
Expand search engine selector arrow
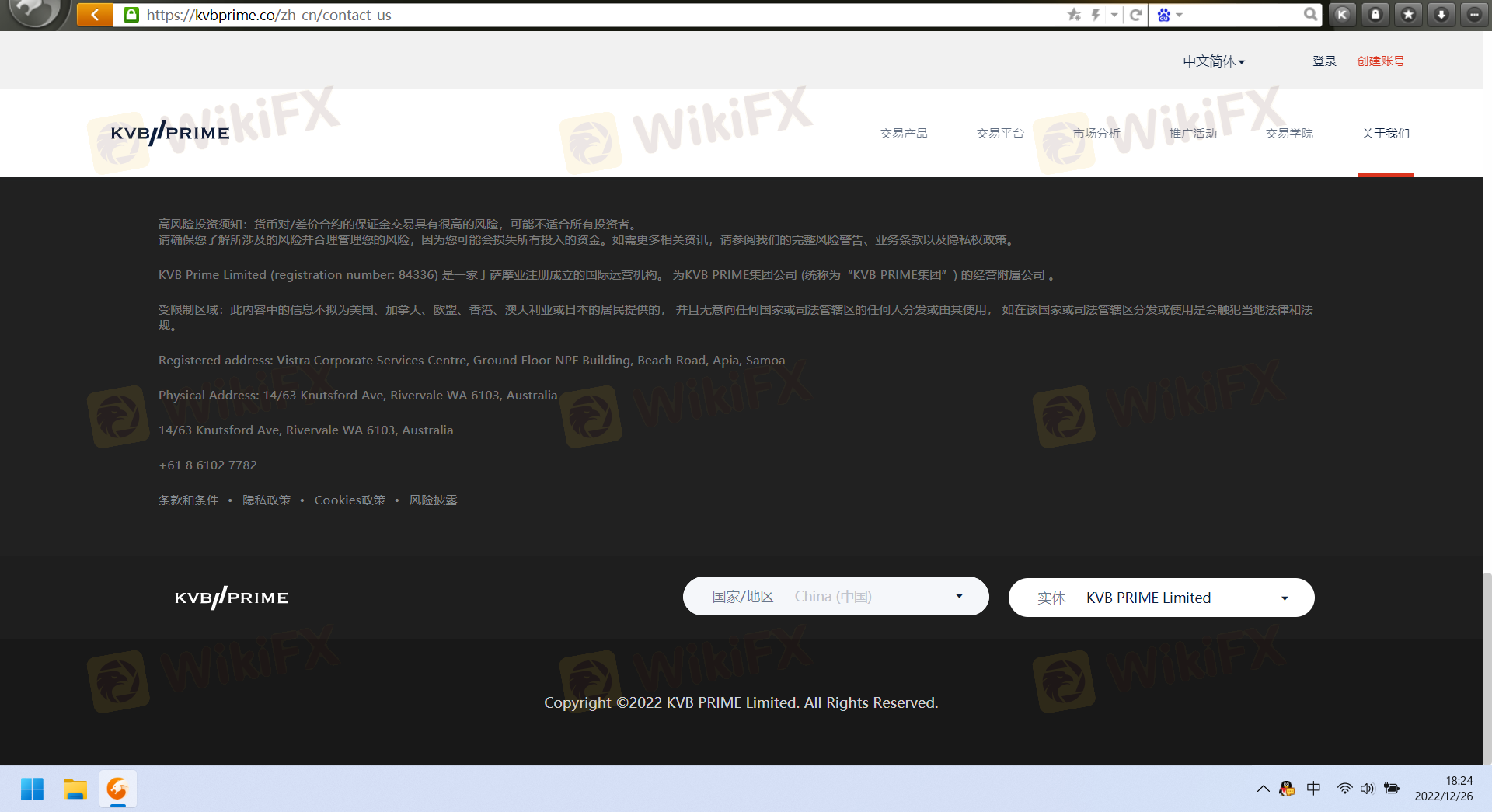tap(1179, 15)
